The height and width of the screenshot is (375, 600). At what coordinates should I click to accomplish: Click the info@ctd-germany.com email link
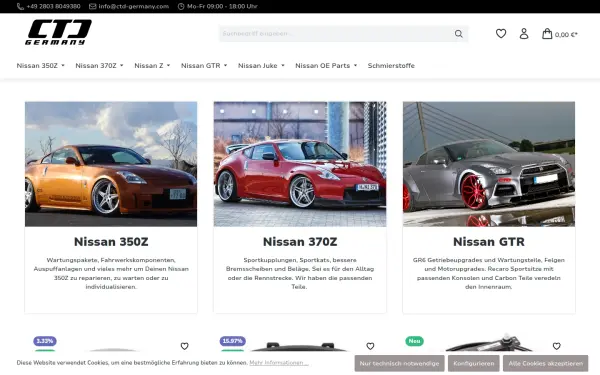[x=134, y=7]
